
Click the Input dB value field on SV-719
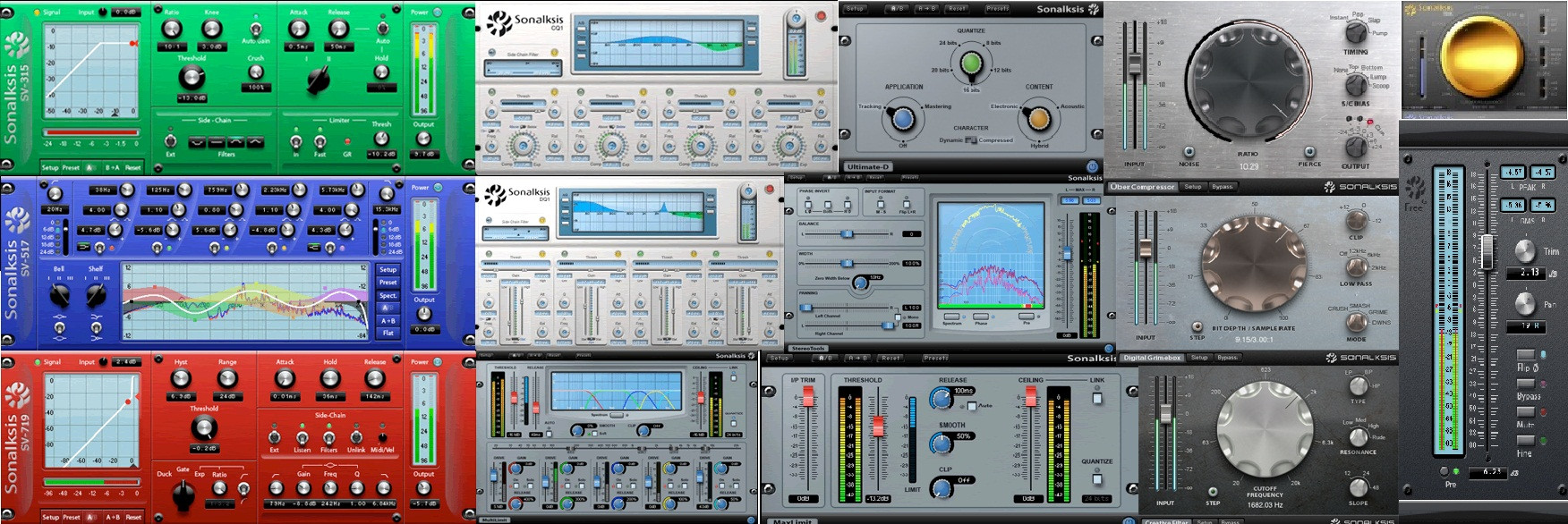[125, 362]
